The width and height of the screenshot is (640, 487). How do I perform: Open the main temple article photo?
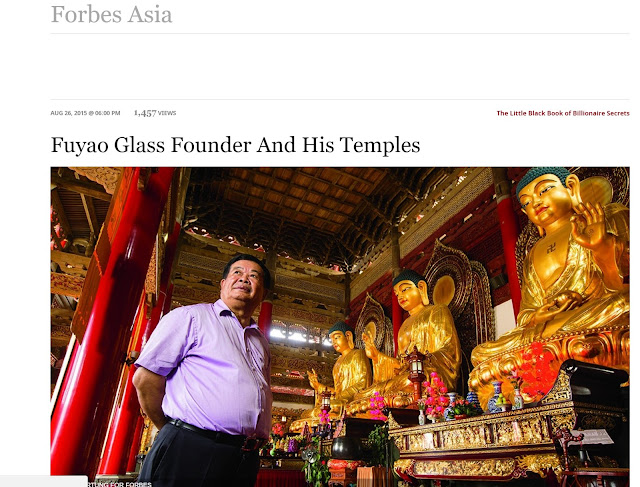[x=340, y=327]
